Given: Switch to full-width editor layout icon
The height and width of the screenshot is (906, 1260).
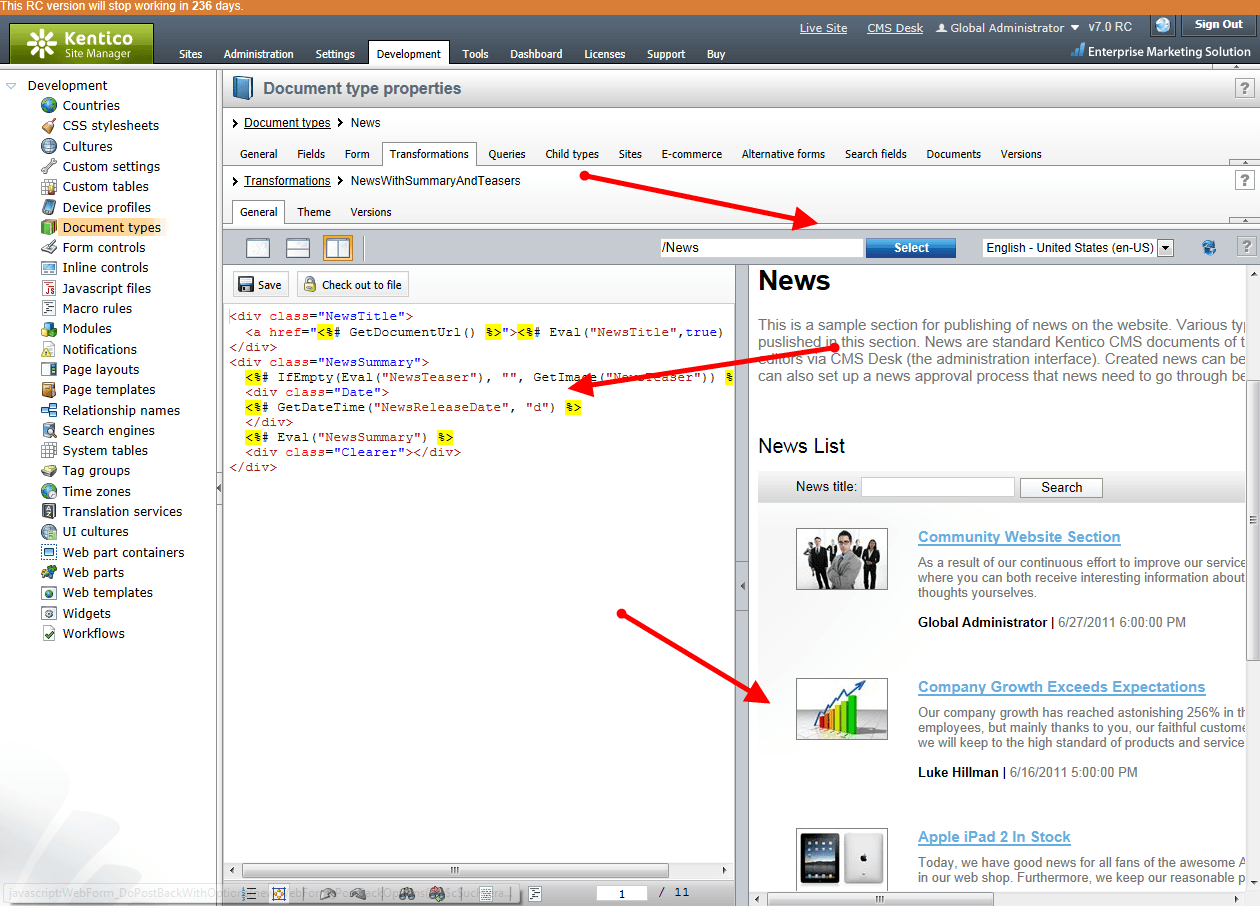Looking at the screenshot, I should pos(258,248).
